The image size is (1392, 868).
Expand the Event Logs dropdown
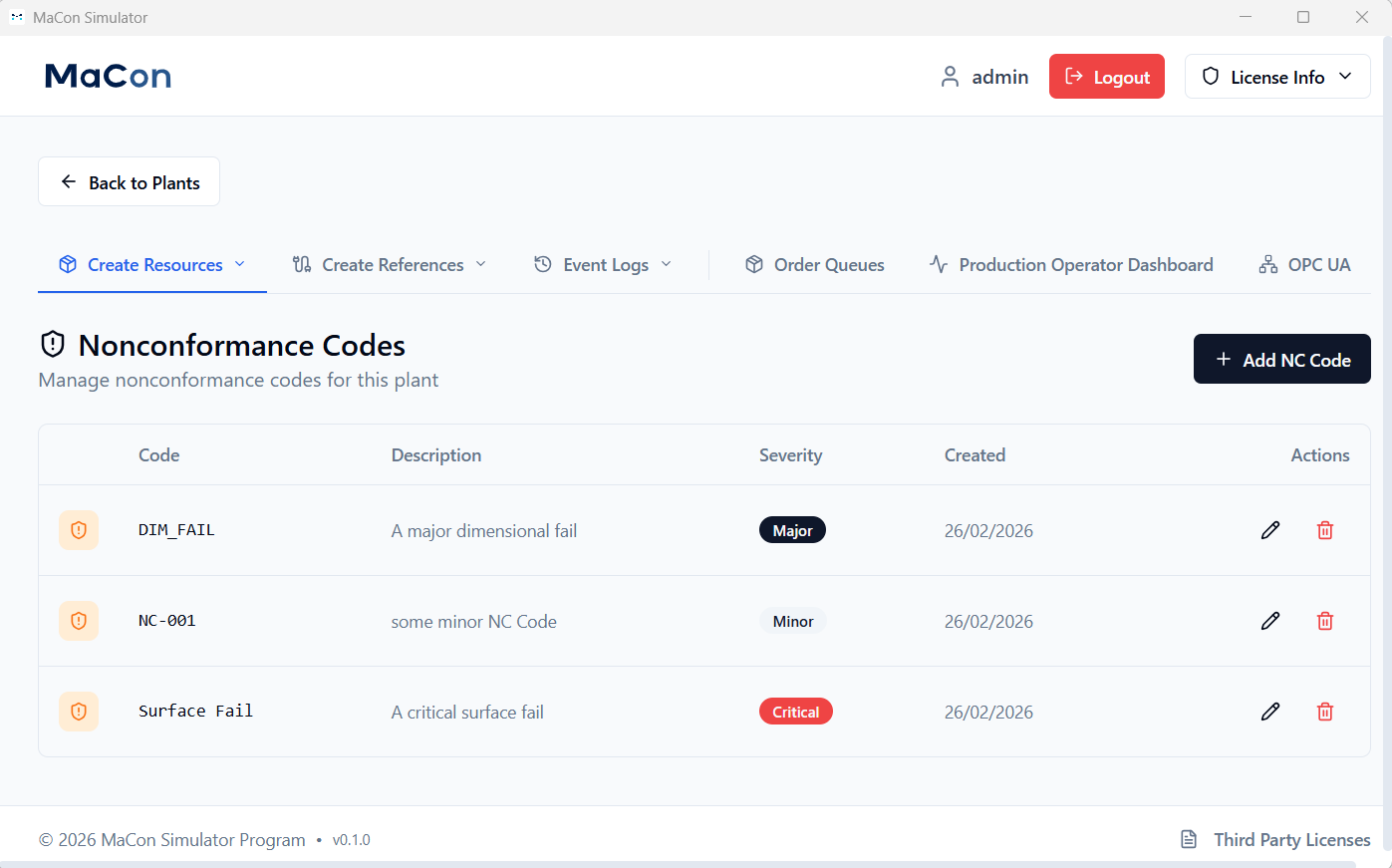[603, 265]
